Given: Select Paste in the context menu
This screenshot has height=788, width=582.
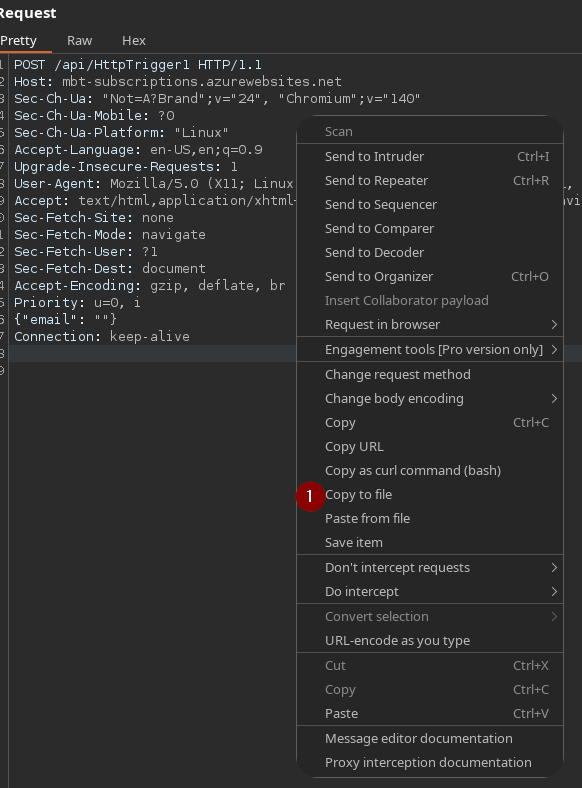Looking at the screenshot, I should [430, 713].
